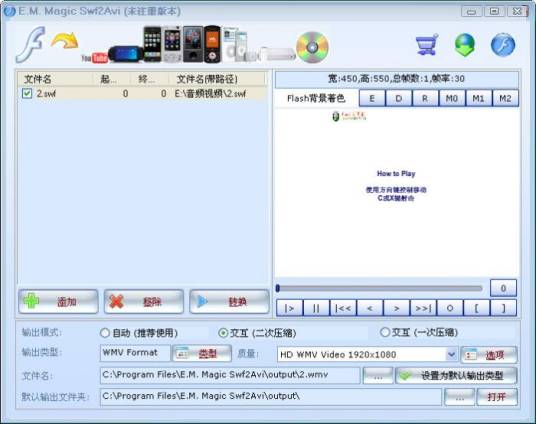Click the 终... column header
This screenshot has width=536, height=424.
pyautogui.click(x=149, y=79)
